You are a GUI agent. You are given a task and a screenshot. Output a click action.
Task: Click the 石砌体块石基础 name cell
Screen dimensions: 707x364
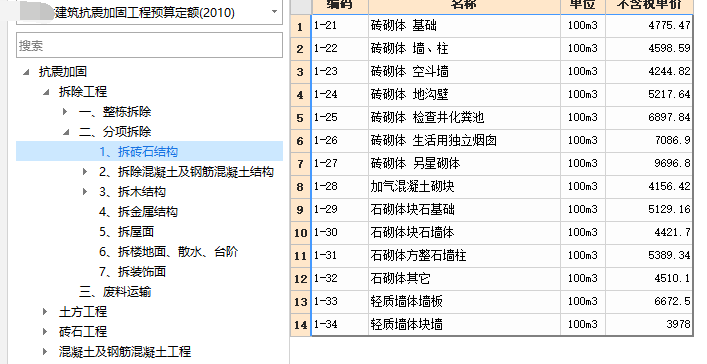(x=464, y=210)
